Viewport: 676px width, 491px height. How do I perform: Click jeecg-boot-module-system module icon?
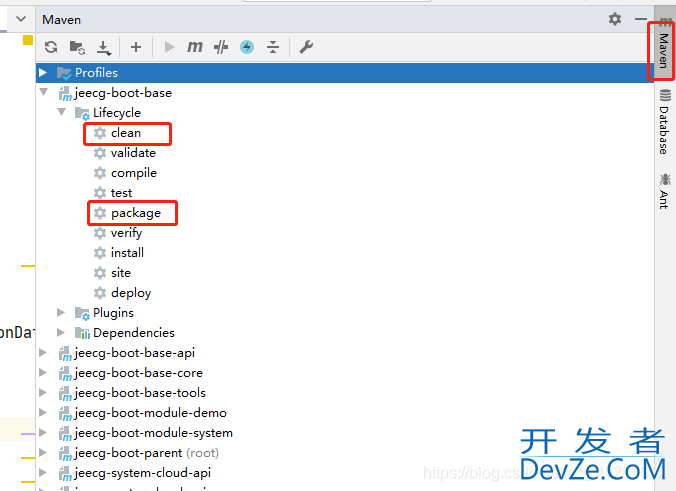click(x=65, y=433)
